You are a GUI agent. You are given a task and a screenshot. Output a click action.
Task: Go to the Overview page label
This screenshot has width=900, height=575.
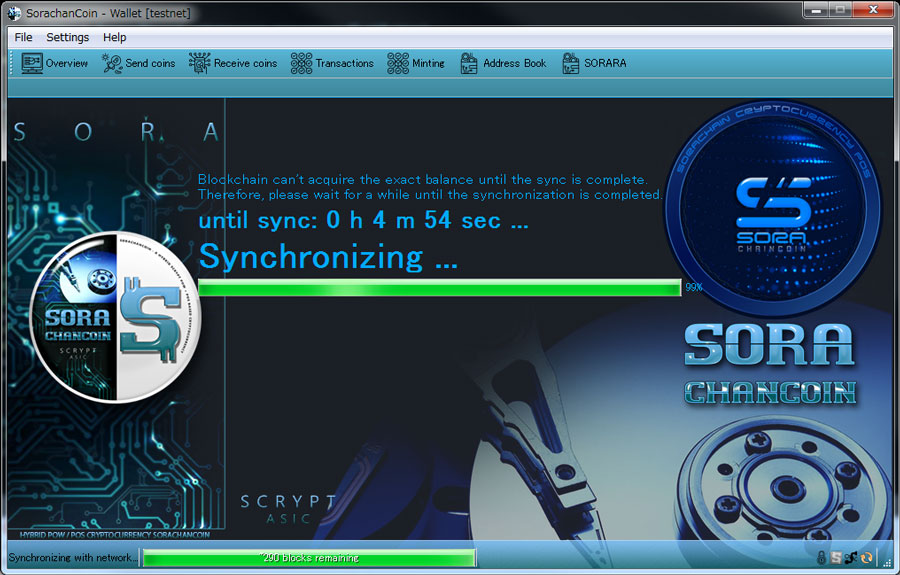(x=67, y=63)
